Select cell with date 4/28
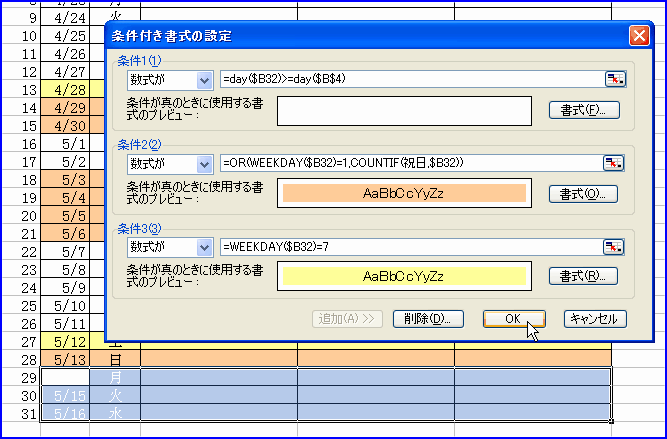 pos(65,90)
